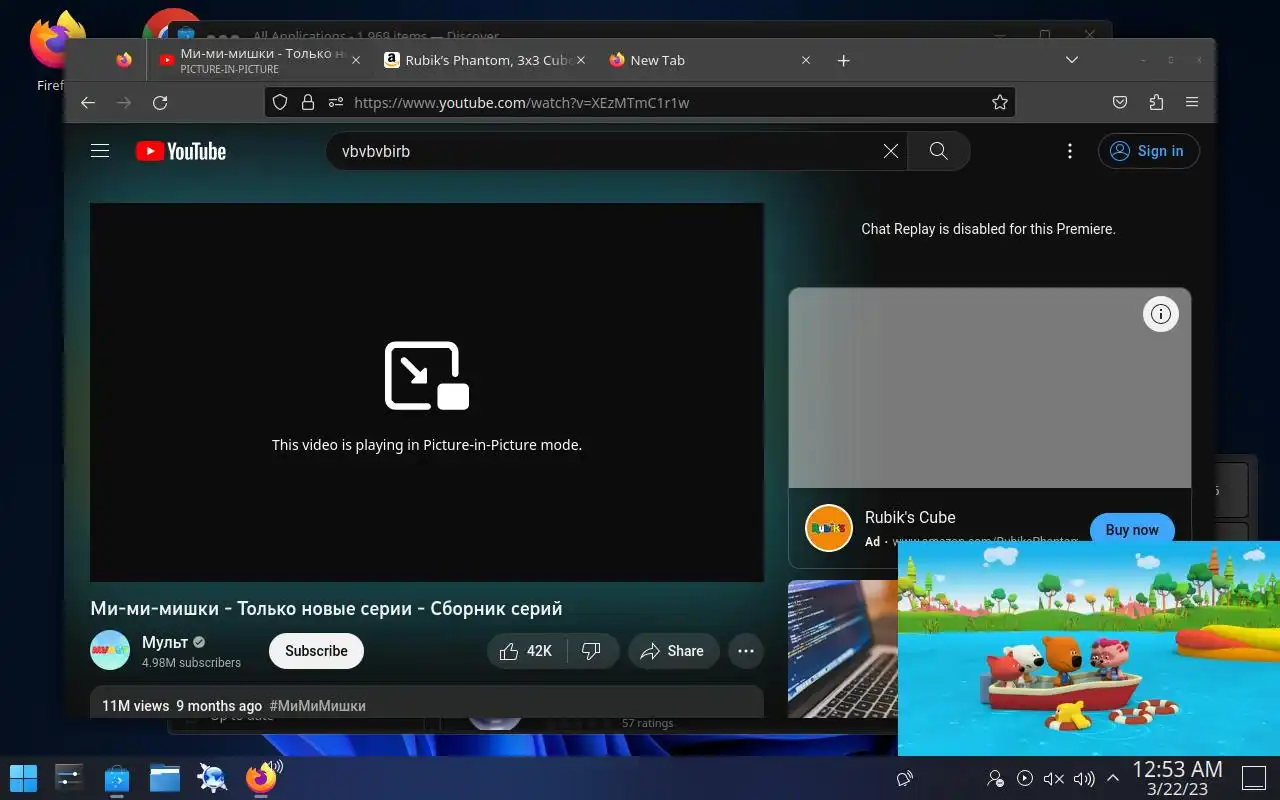Viewport: 1280px width, 800px height.
Task: Expand hidden system tray icons
Action: pyautogui.click(x=1112, y=778)
